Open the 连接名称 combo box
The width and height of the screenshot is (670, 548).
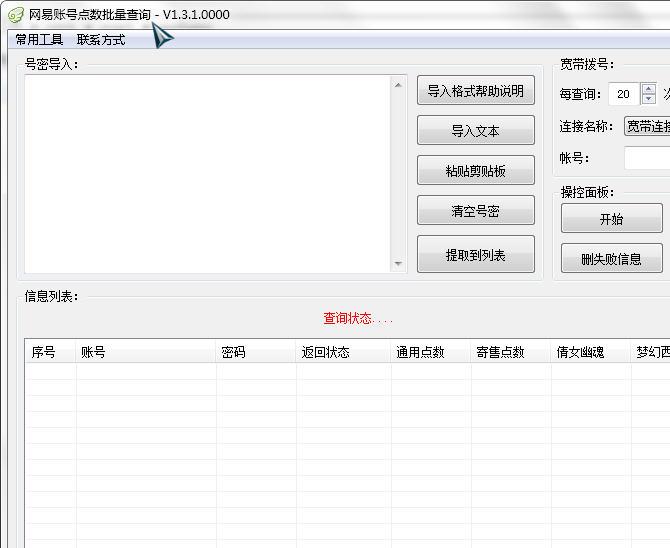[647, 126]
